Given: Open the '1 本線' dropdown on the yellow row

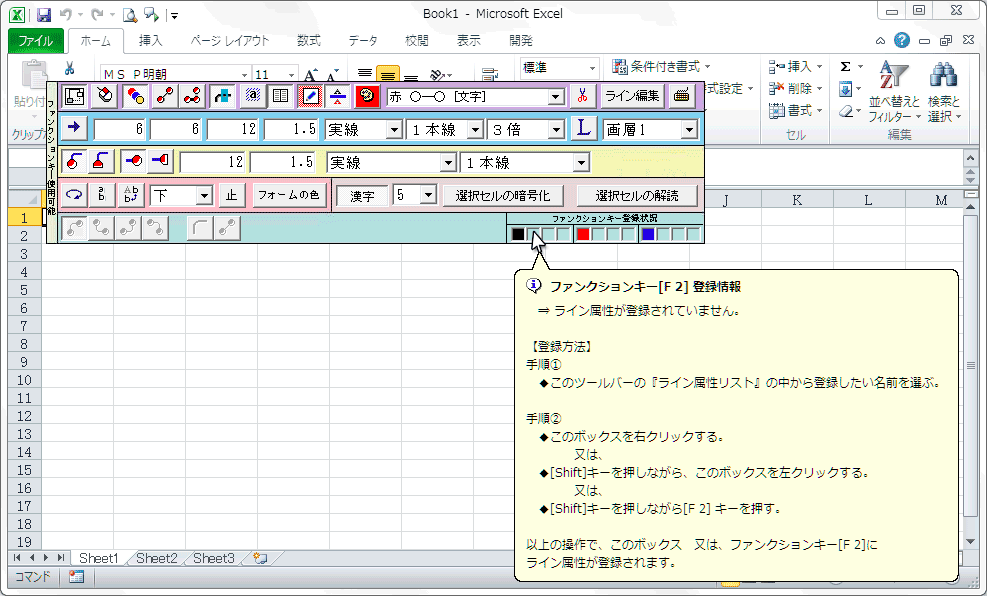Looking at the screenshot, I should [581, 163].
